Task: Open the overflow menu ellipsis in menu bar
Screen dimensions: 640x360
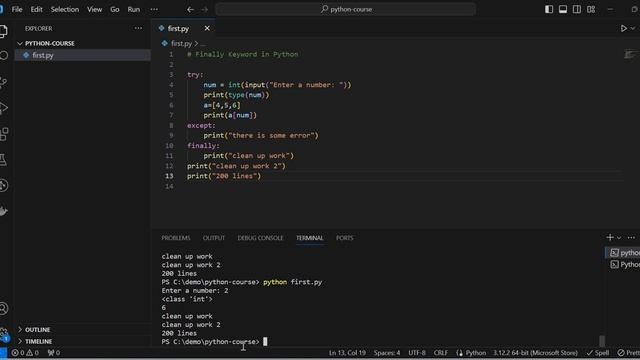Action: point(154,9)
